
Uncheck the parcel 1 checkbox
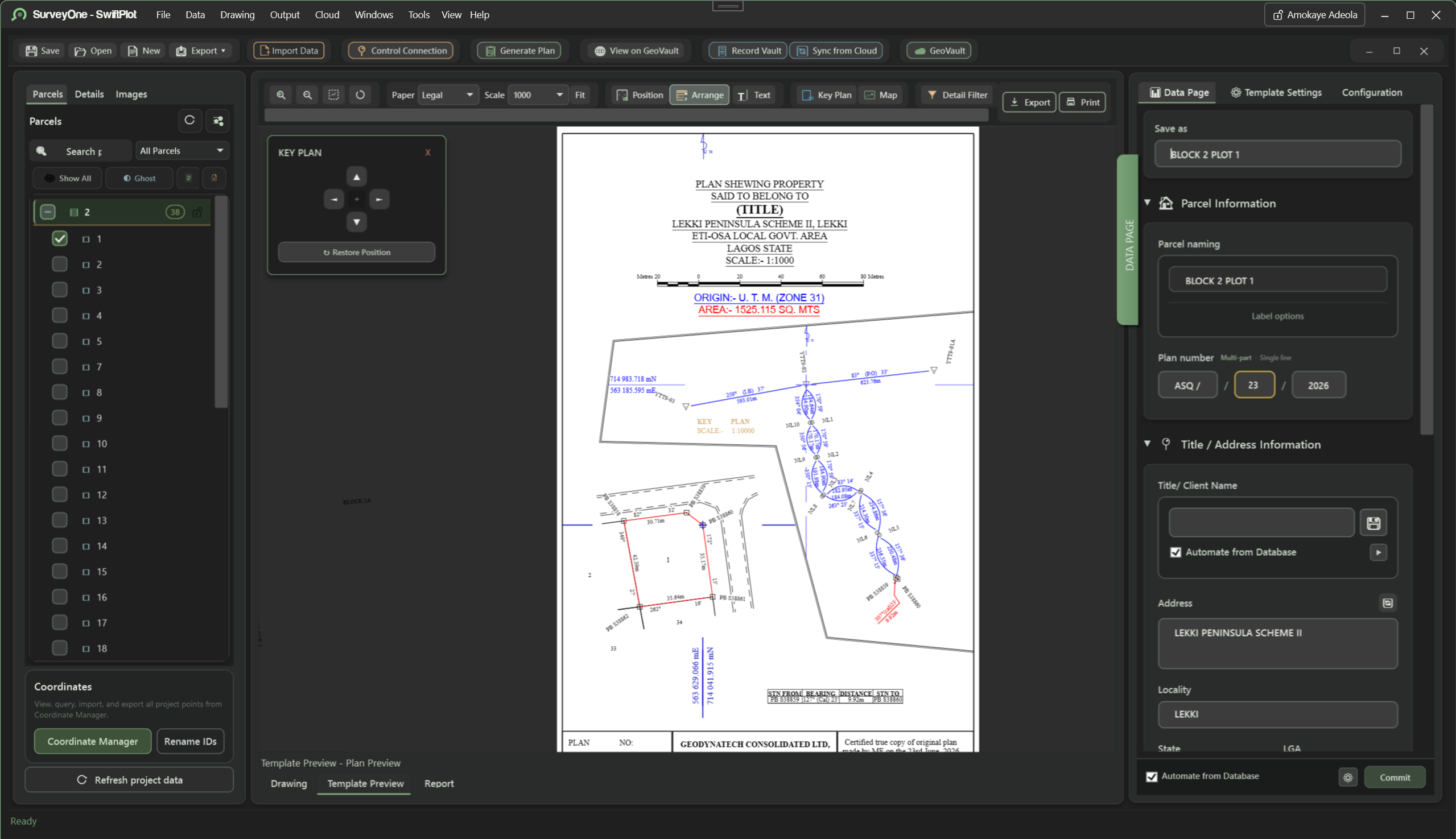[x=59, y=238]
